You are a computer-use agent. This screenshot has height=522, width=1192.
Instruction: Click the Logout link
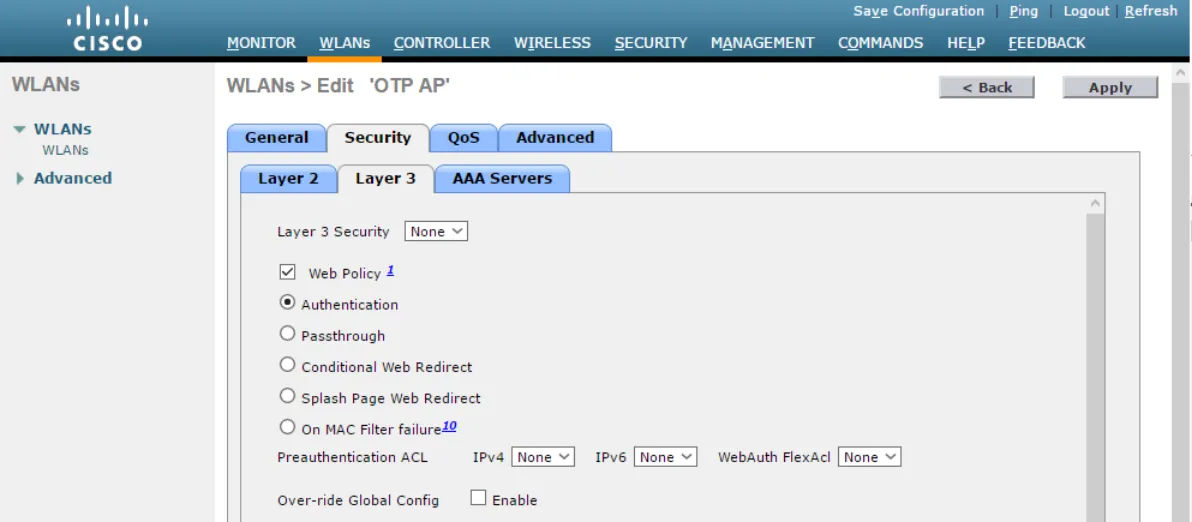[1086, 11]
